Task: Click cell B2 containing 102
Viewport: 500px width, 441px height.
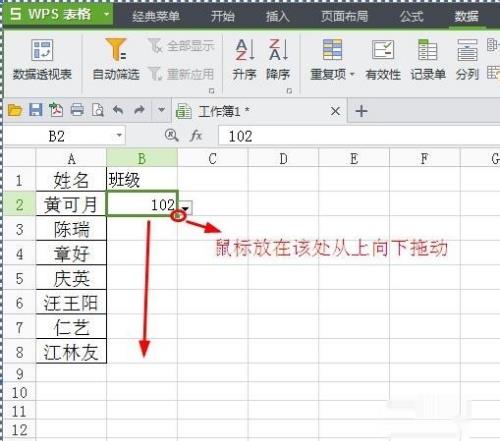Action: click(142, 203)
